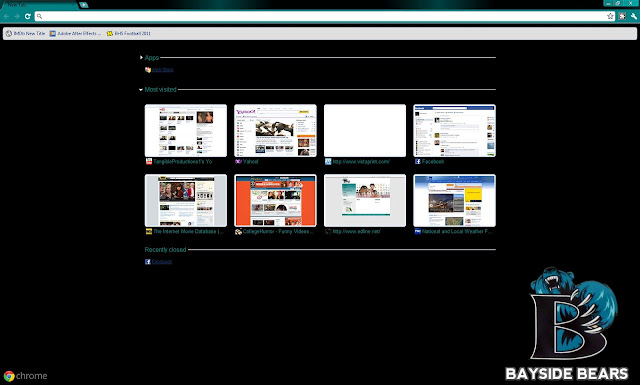Click the CollegeHumor favicon
The height and width of the screenshot is (385, 640).
coord(238,231)
